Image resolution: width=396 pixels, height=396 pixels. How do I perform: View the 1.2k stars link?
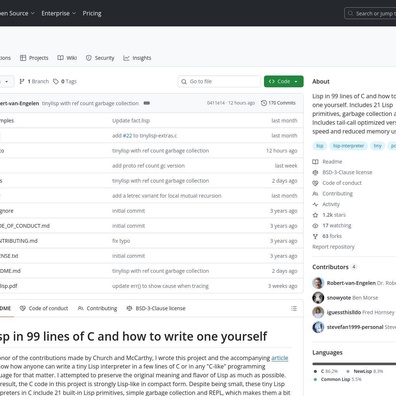tap(329, 215)
